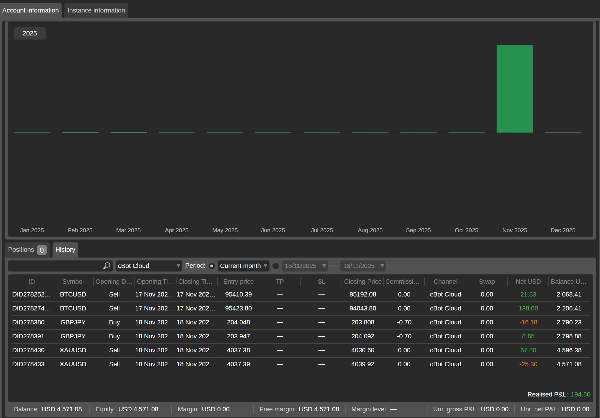Sort by the Net USD column header

pos(527,282)
